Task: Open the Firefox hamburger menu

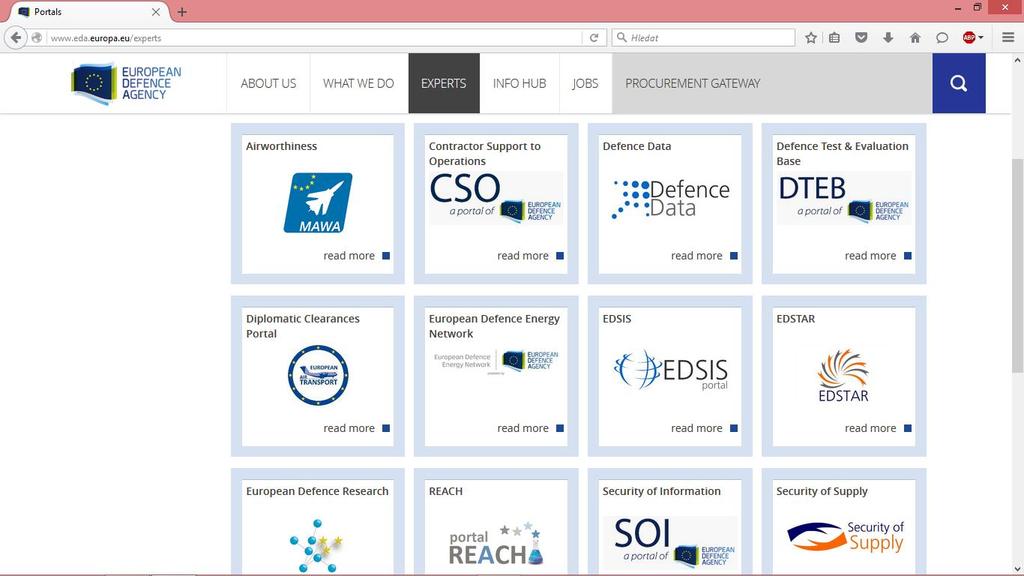Action: pos(1008,38)
